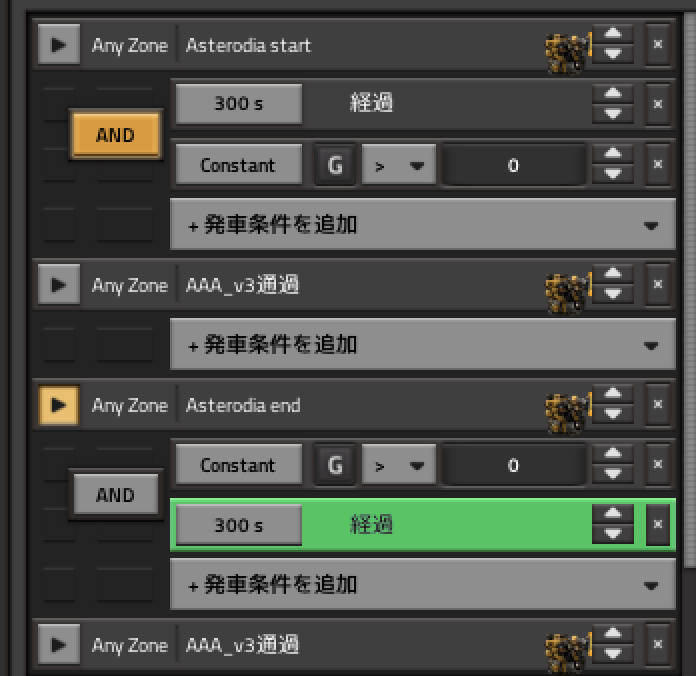Click the Constant button under Asterodia end
Image resolution: width=696 pixels, height=676 pixels.
pyautogui.click(x=238, y=465)
